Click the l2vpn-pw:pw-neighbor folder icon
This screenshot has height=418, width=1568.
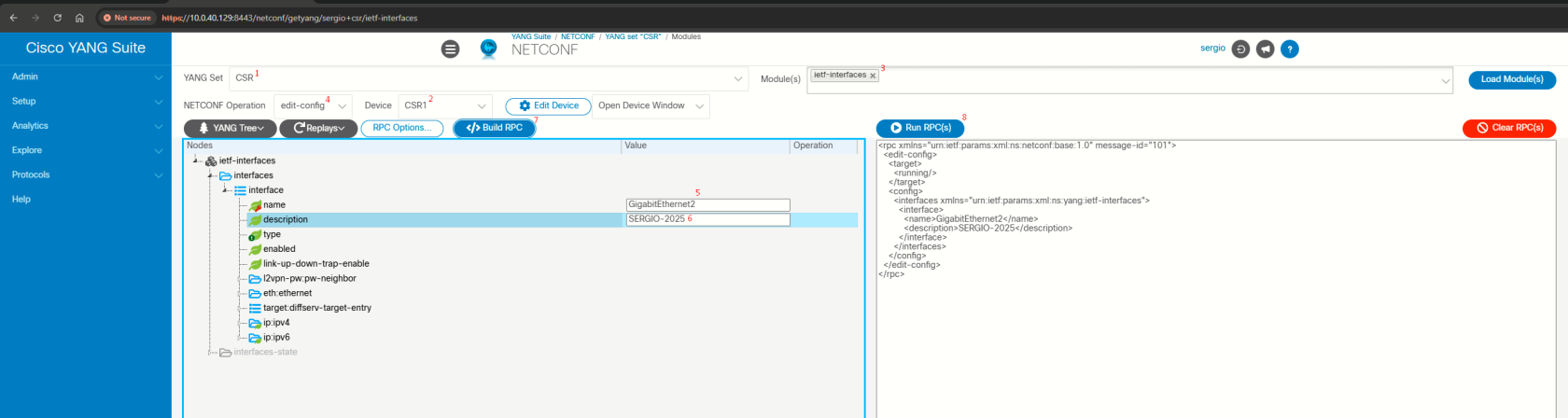coord(255,279)
